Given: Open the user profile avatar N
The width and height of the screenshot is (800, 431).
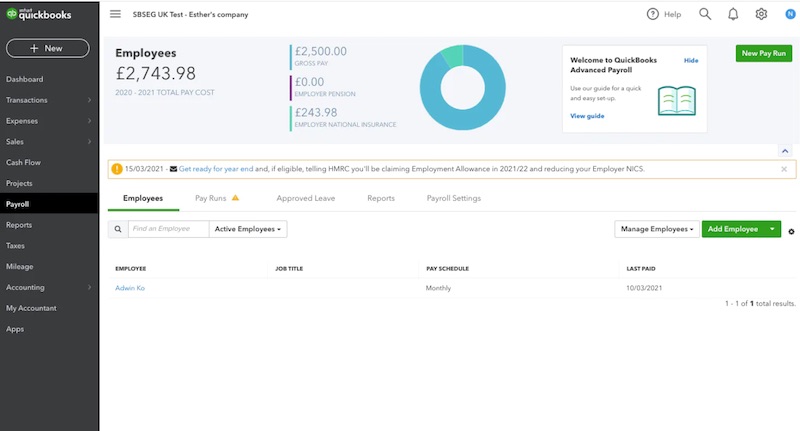Looking at the screenshot, I should pos(790,14).
